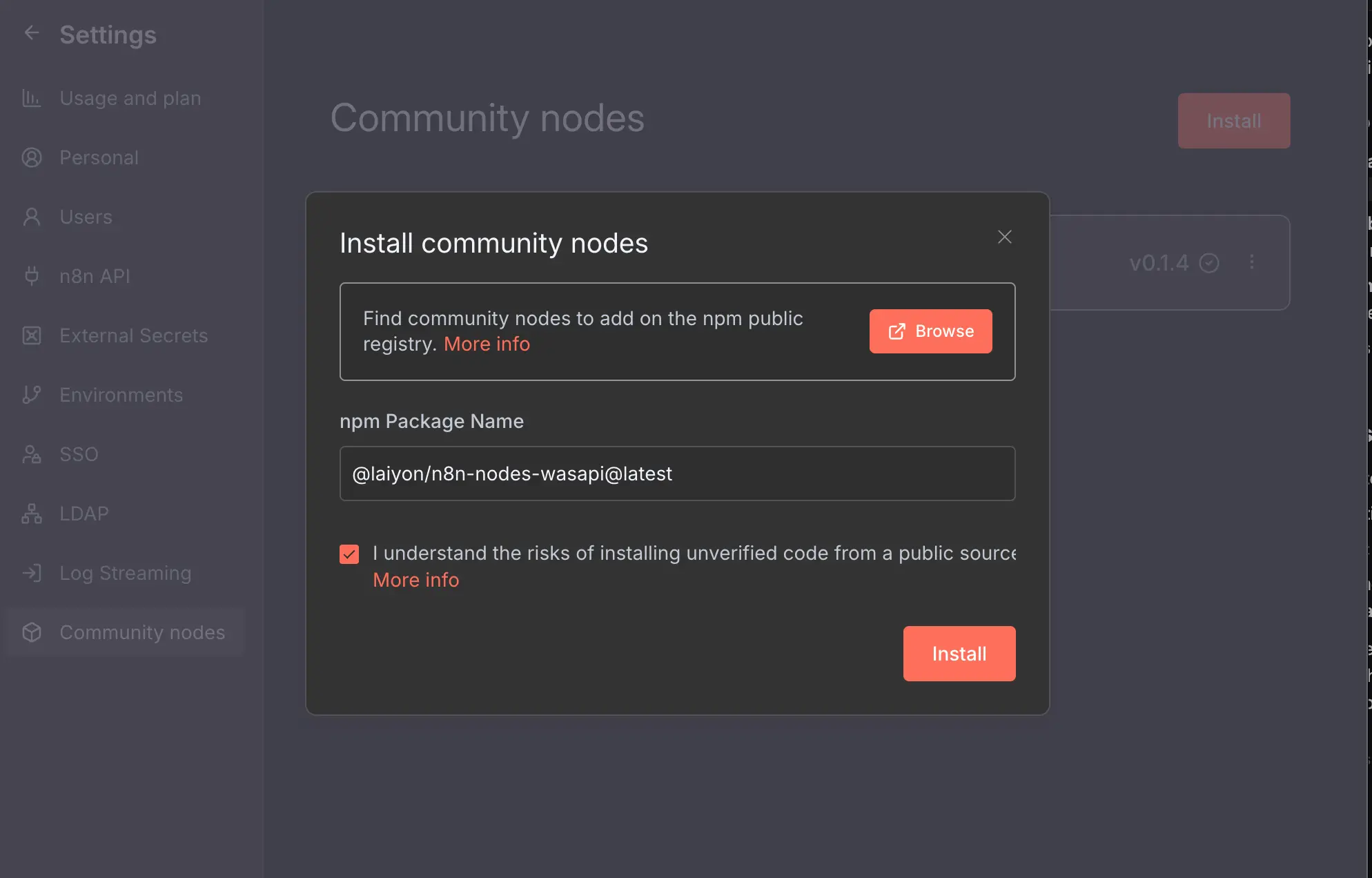Viewport: 1372px width, 878px height.
Task: Click the v0.1.4 version label
Action: 1159,263
